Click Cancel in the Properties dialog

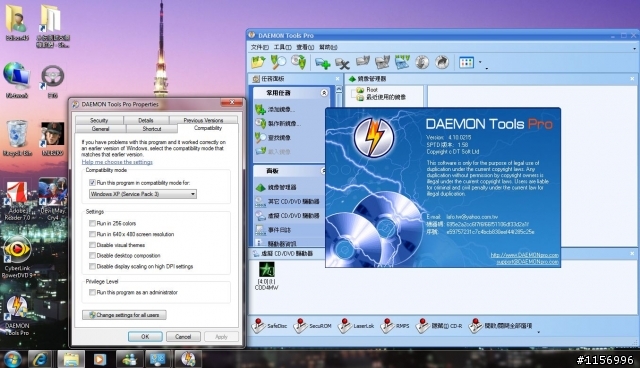[x=183, y=337]
